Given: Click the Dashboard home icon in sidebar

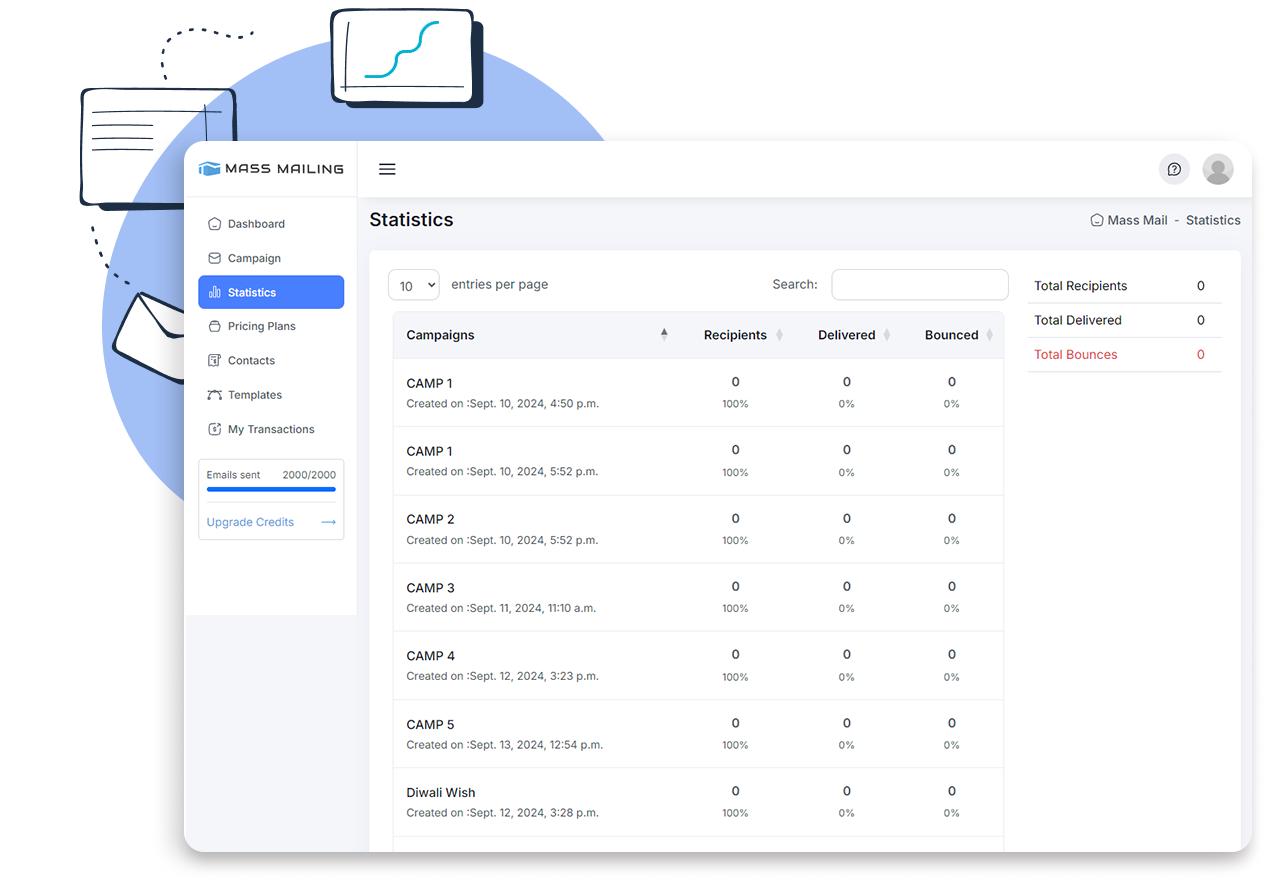Looking at the screenshot, I should (x=214, y=224).
